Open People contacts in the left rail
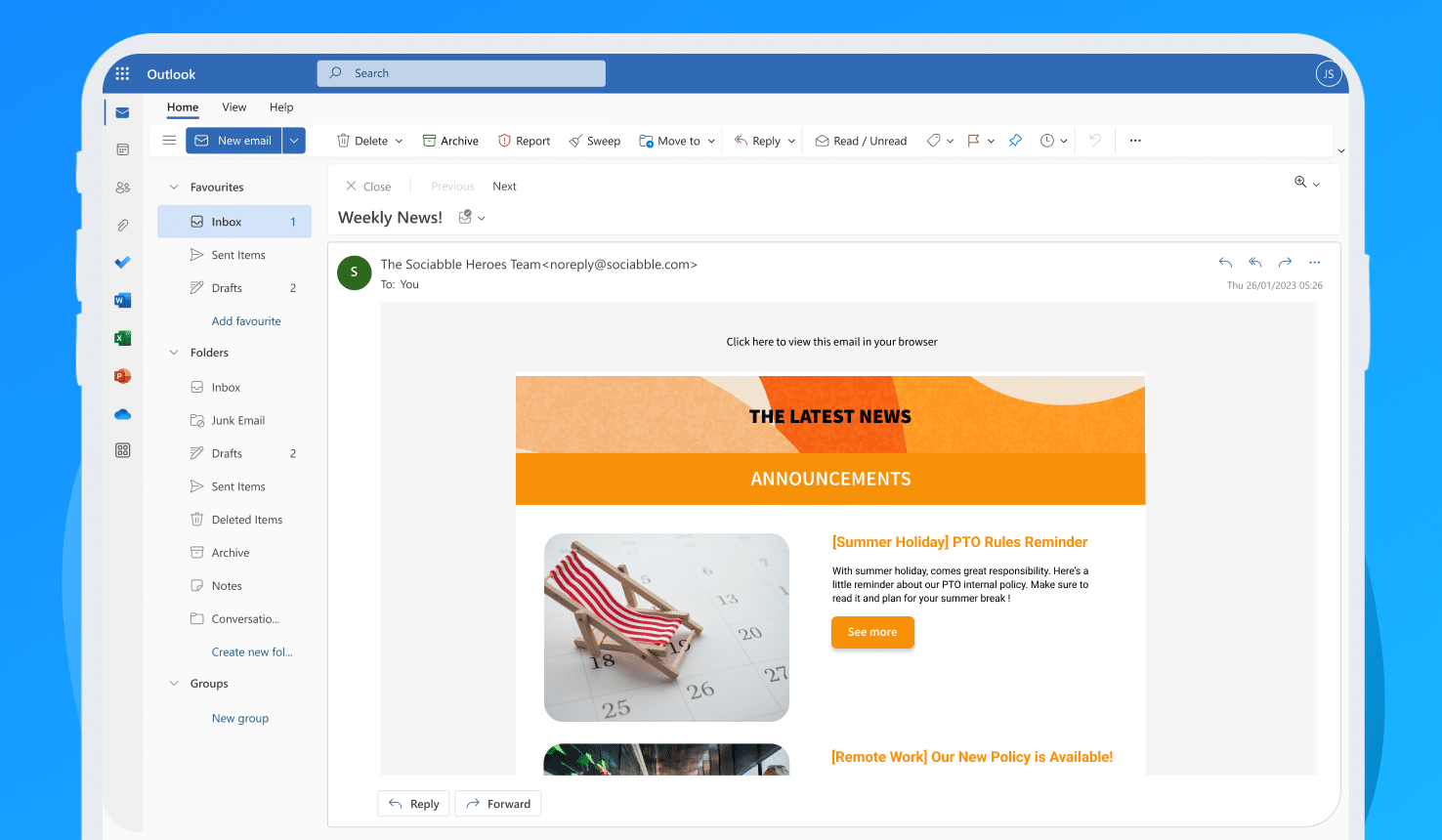The height and width of the screenshot is (840, 1442). click(x=122, y=188)
